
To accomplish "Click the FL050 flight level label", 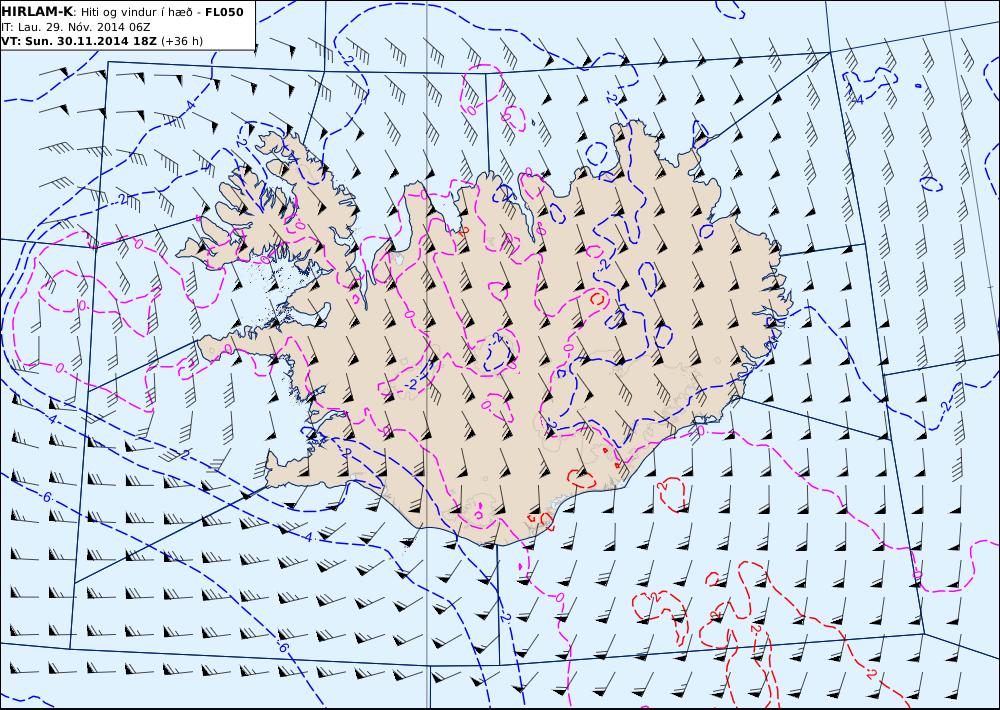I will click(x=224, y=12).
